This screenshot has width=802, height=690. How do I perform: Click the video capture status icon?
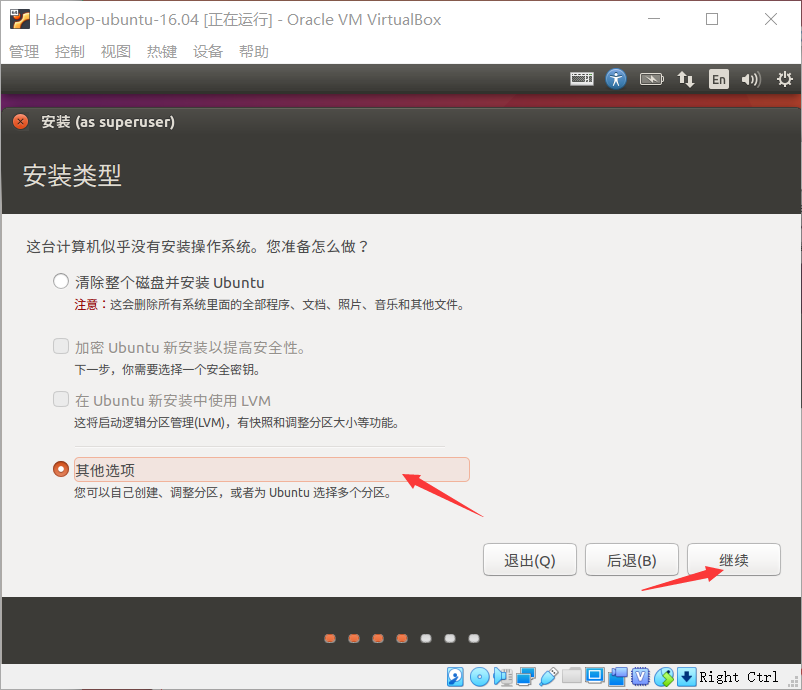click(618, 677)
